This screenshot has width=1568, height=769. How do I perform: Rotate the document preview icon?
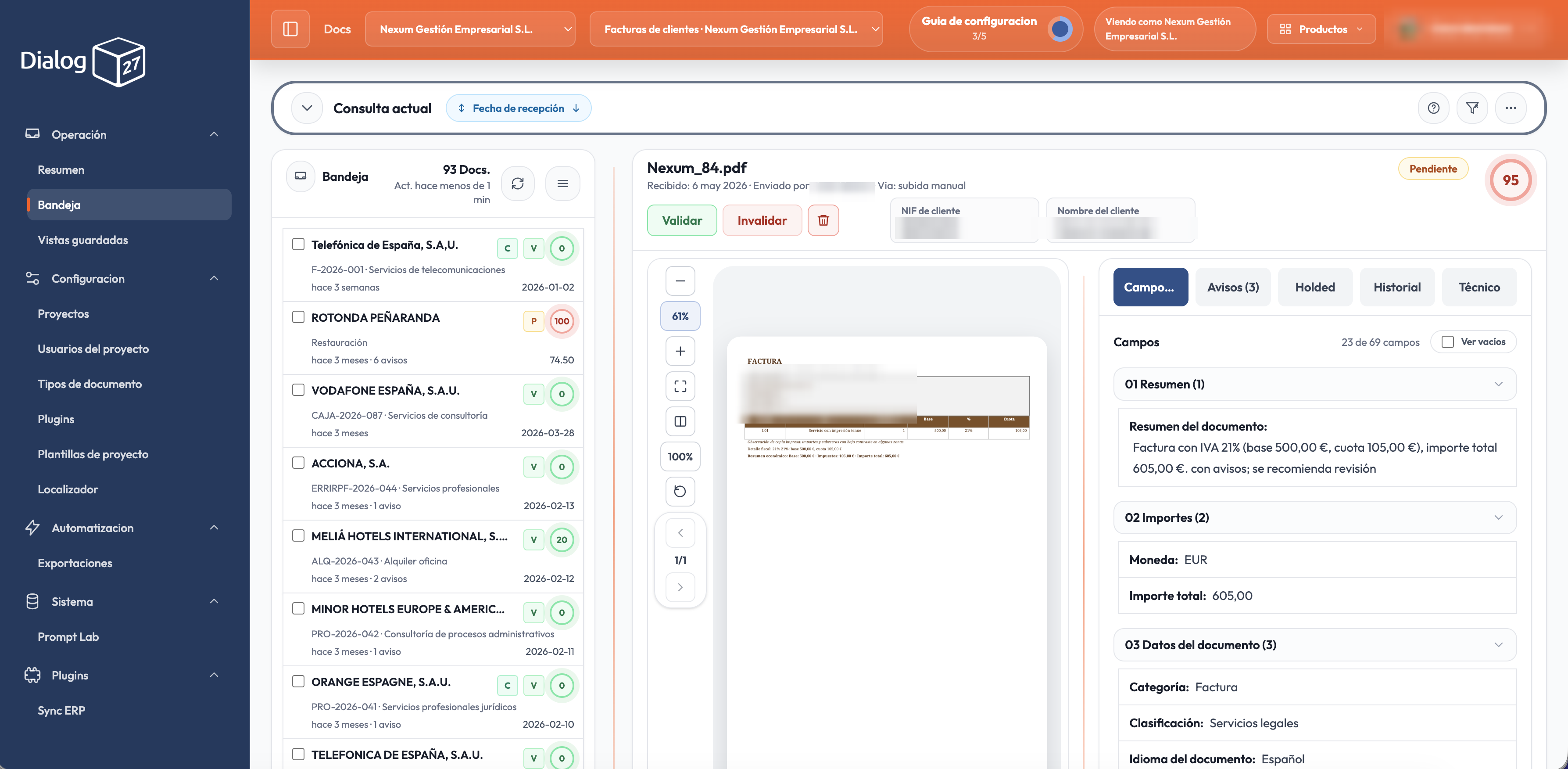680,491
